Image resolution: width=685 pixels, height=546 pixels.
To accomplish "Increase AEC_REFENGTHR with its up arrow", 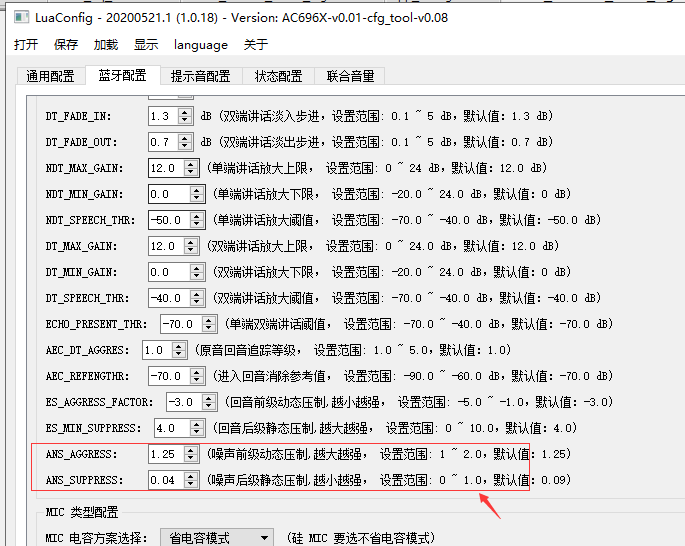I will (x=197, y=372).
